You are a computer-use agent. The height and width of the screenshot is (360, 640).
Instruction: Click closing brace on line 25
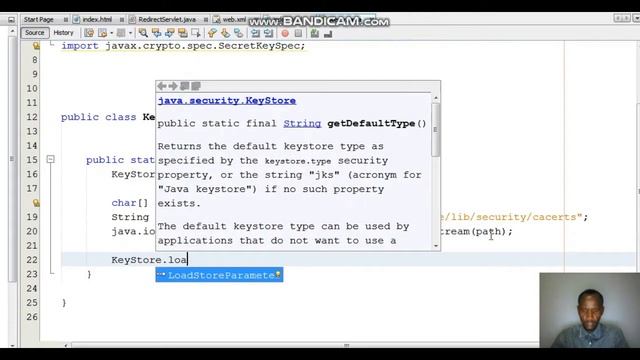click(x=64, y=303)
